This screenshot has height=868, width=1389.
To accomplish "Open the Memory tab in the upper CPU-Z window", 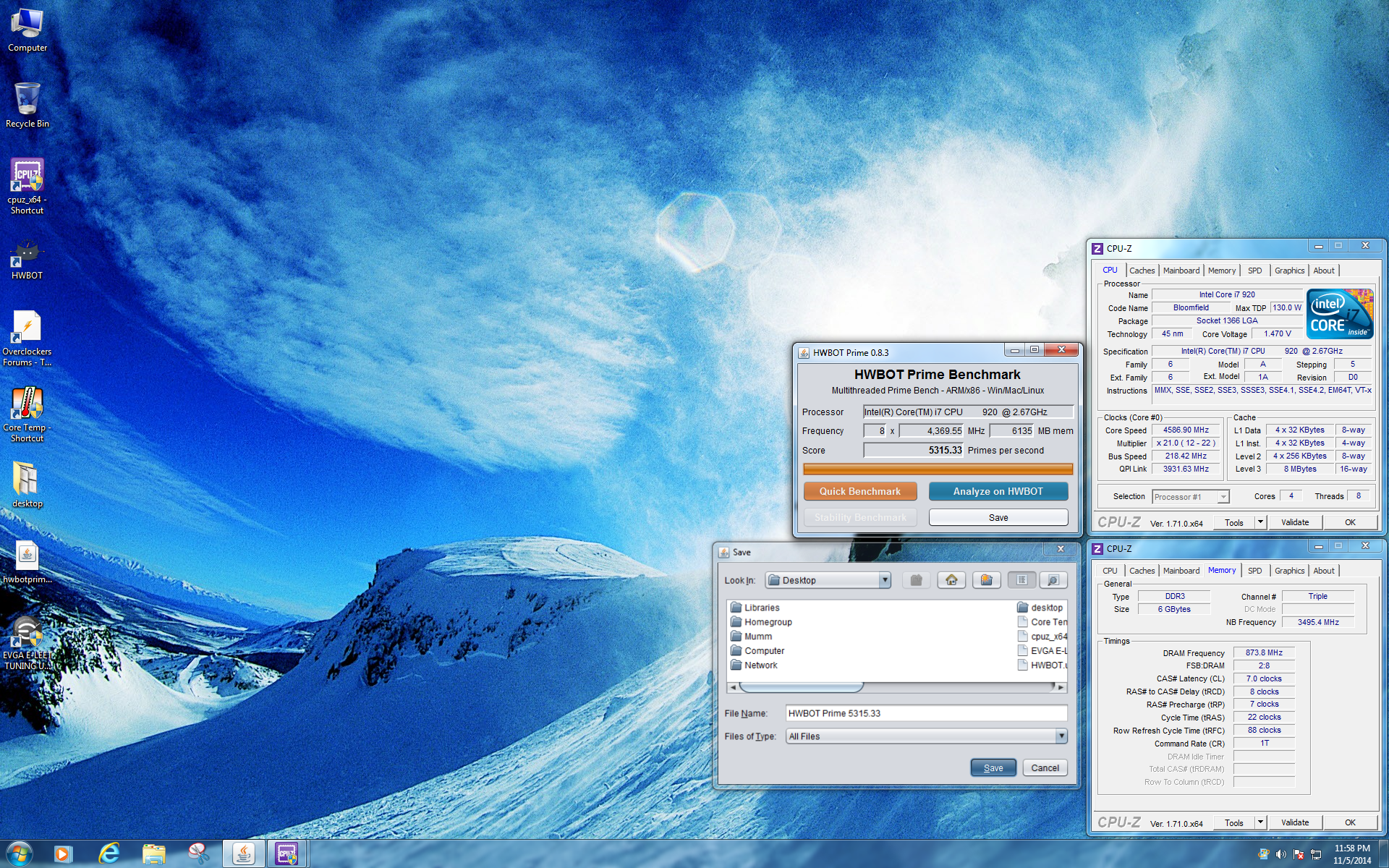I will coord(1222,271).
